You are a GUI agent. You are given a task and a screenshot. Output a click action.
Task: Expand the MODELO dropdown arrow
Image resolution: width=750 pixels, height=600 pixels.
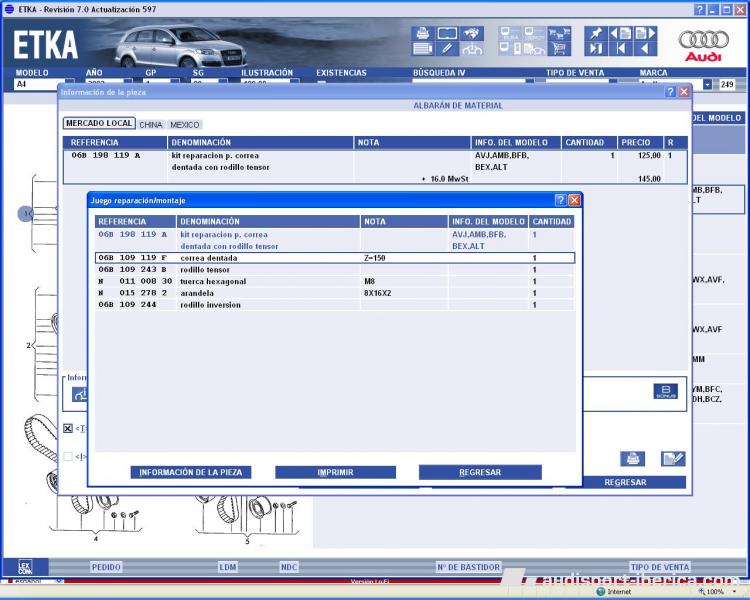pyautogui.click(x=70, y=82)
